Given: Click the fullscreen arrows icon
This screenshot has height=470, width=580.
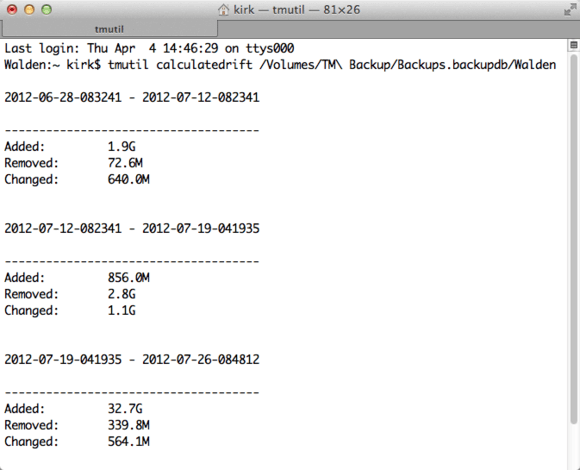Looking at the screenshot, I should [x=570, y=10].
